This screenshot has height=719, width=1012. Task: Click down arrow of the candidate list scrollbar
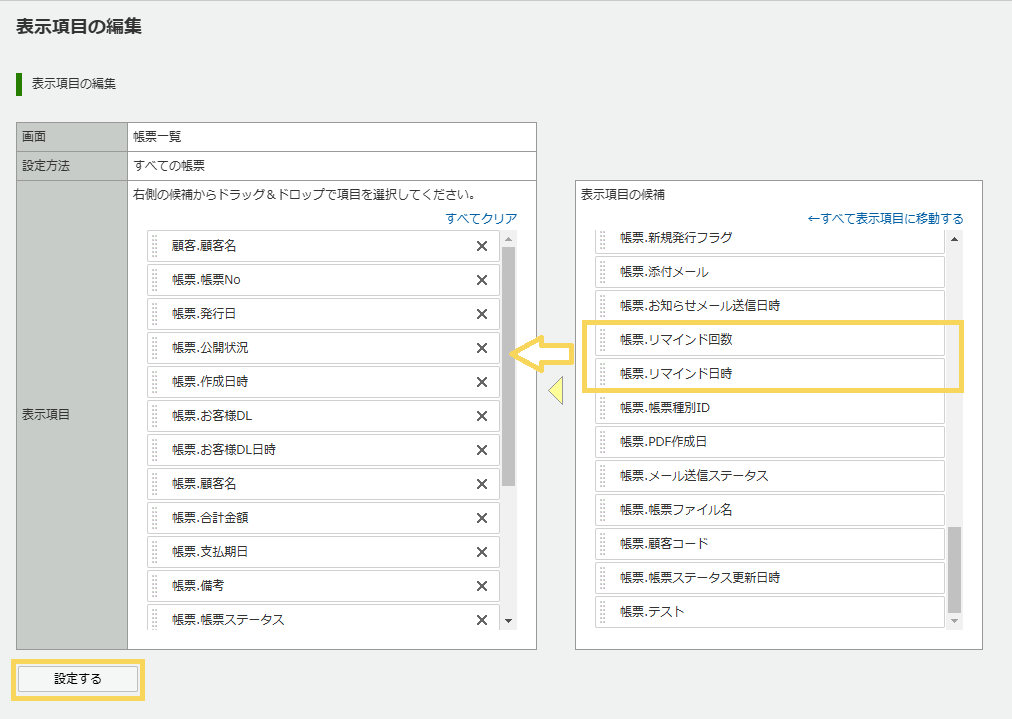tap(954, 621)
